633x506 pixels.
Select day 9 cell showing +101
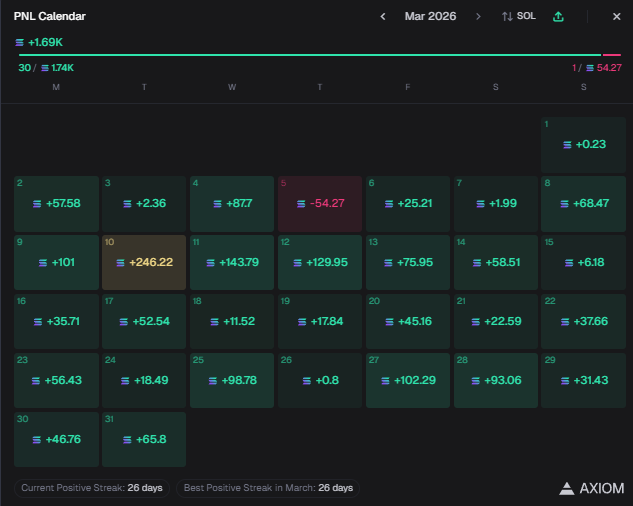(57, 263)
